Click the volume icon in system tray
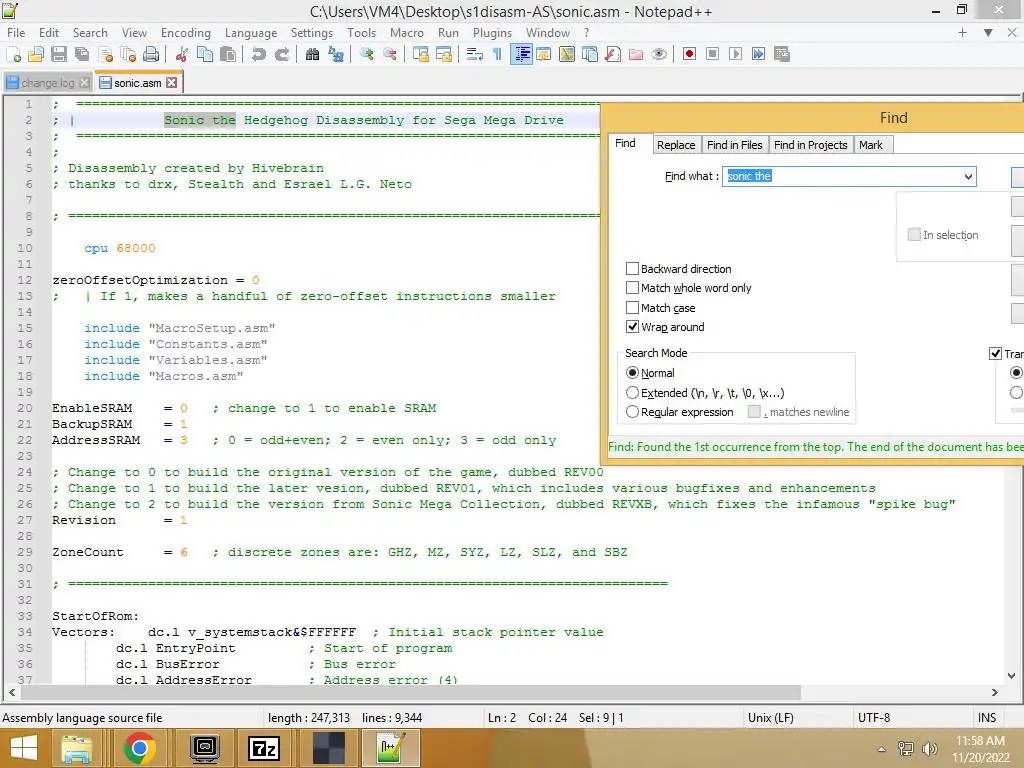Screen dimensions: 1024x768 929,749
